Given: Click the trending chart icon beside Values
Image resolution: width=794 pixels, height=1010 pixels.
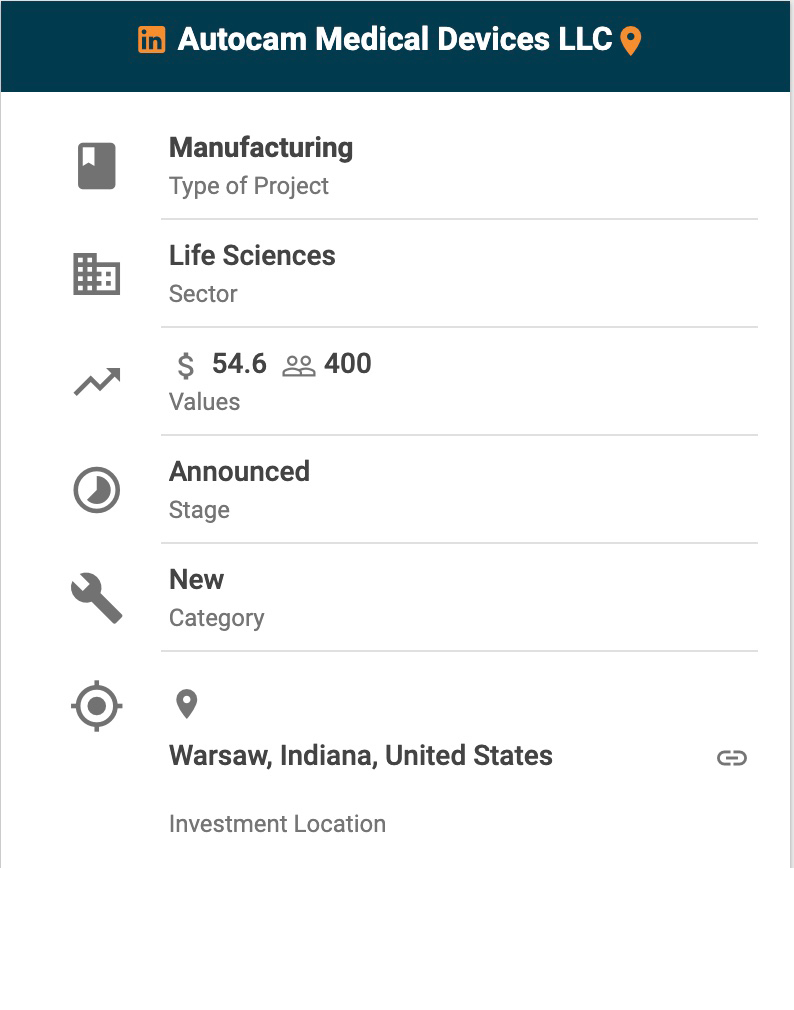Looking at the screenshot, I should (x=97, y=382).
